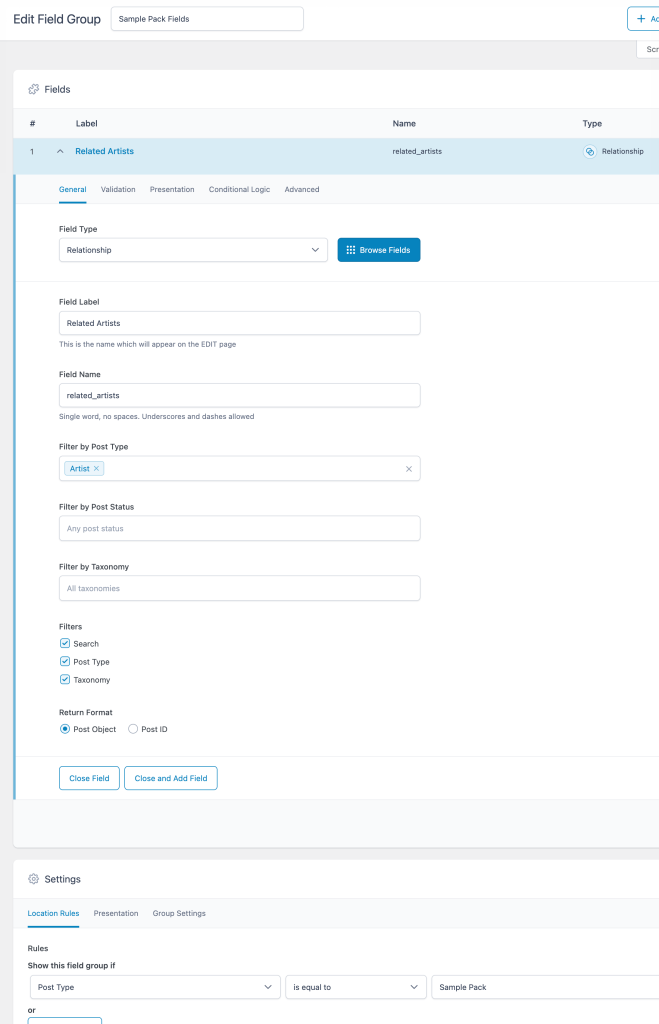Open the Group Settings tab
This screenshot has height=1024, width=659.
179,913
